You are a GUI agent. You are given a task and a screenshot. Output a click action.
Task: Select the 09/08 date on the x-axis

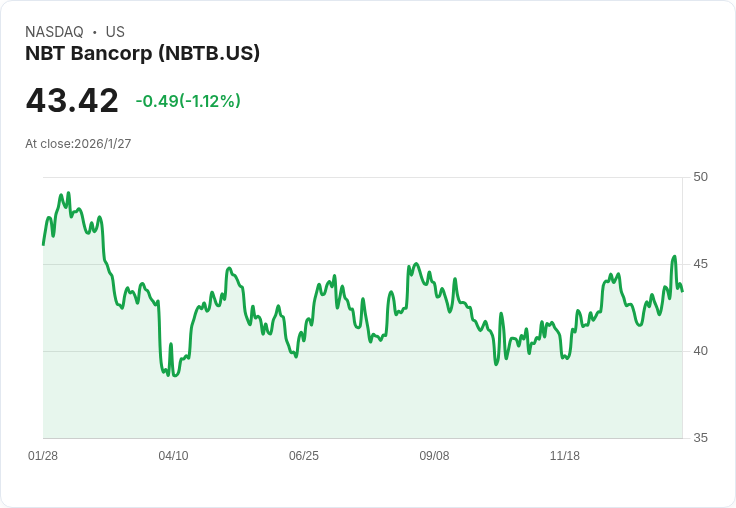[434, 456]
